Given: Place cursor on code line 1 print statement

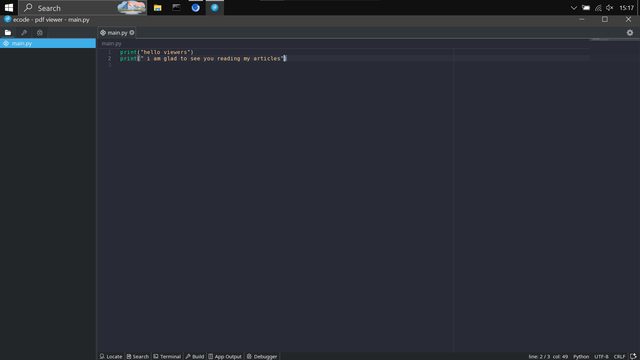Looking at the screenshot, I should [157, 52].
